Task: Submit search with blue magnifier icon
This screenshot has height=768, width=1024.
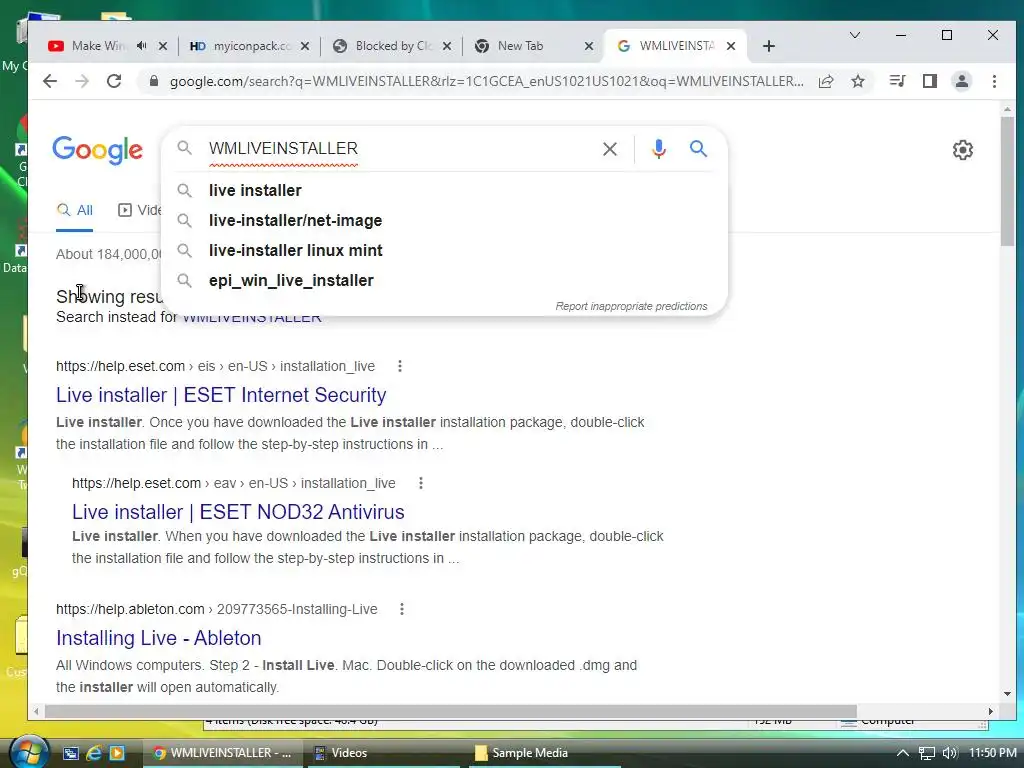Action: coord(698,149)
